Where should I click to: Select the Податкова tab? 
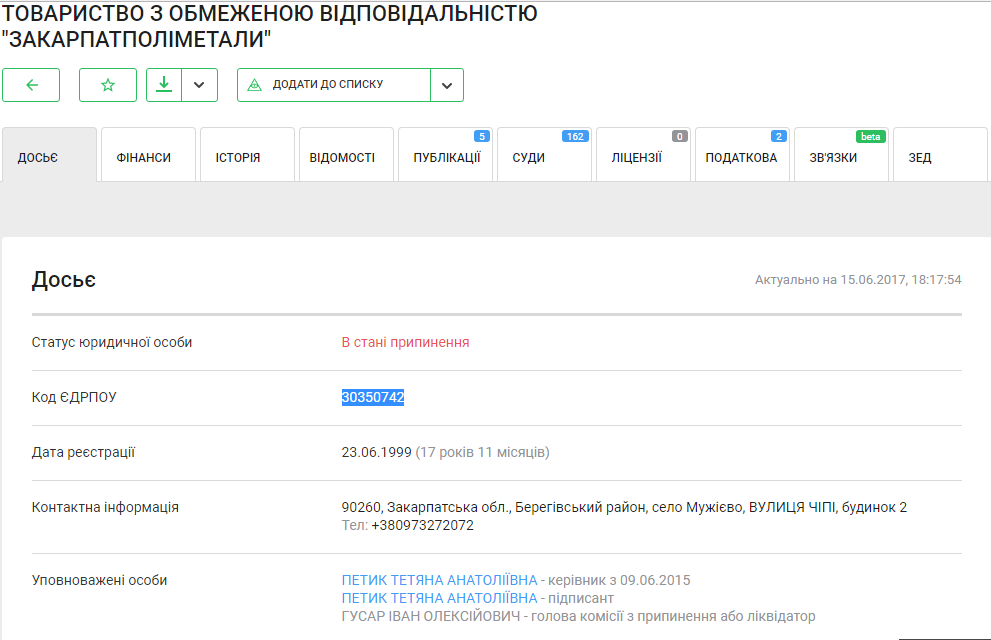coord(741,157)
